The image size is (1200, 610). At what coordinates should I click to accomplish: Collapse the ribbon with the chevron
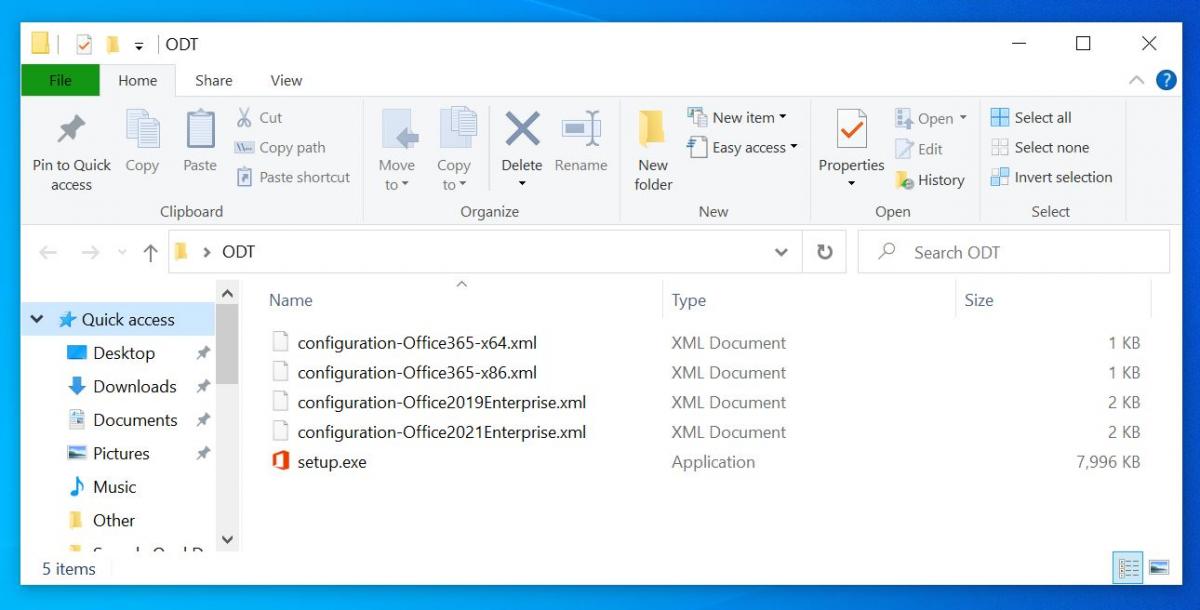pos(1136,80)
